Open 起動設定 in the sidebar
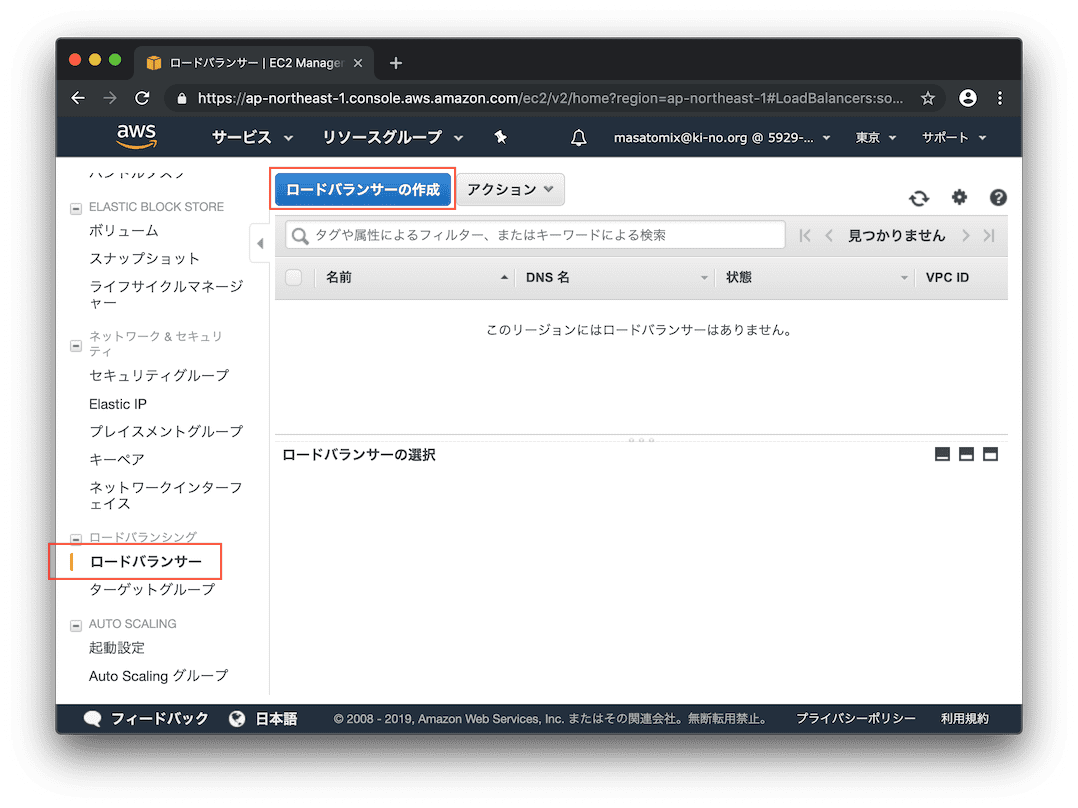Viewport: 1078px width, 808px height. (x=117, y=648)
